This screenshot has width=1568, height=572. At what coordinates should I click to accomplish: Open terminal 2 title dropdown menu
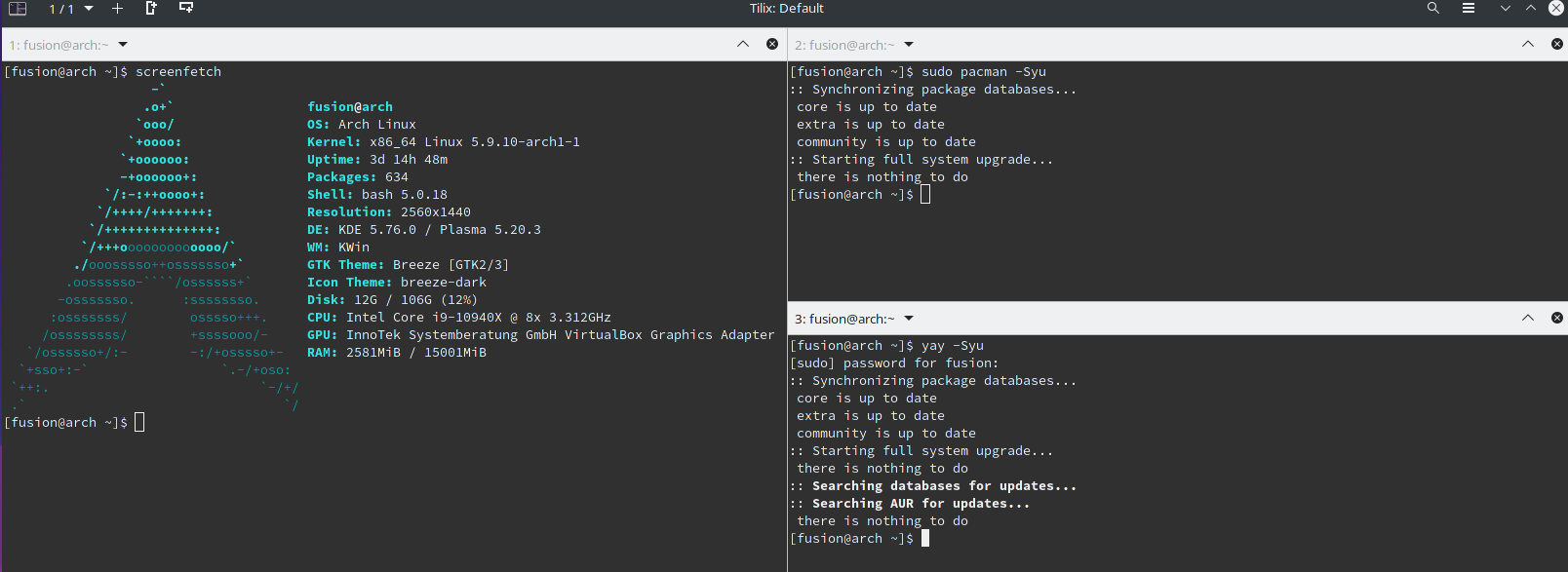909,45
